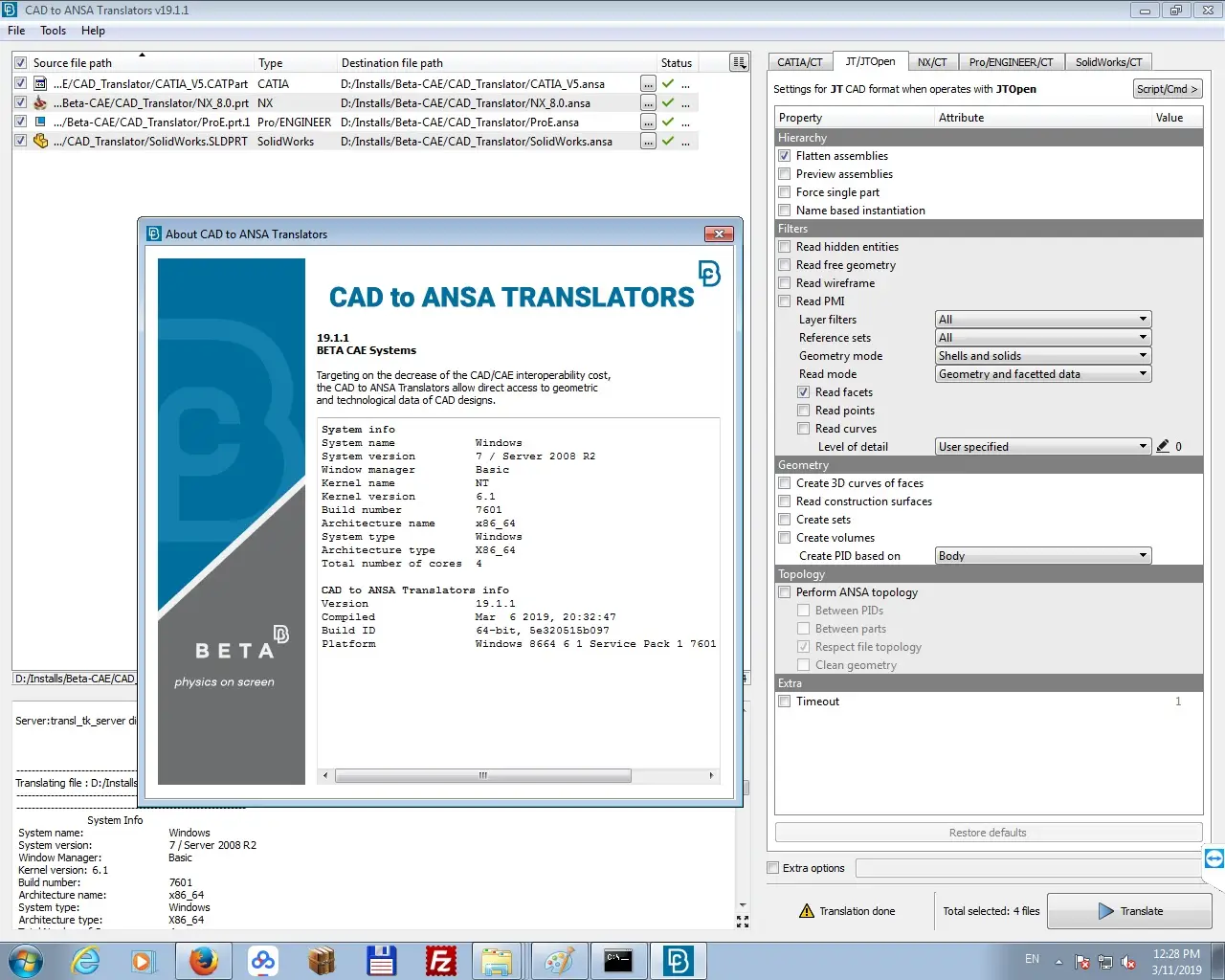The width and height of the screenshot is (1225, 980).
Task: Click the Translation done warning icon
Action: click(807, 911)
